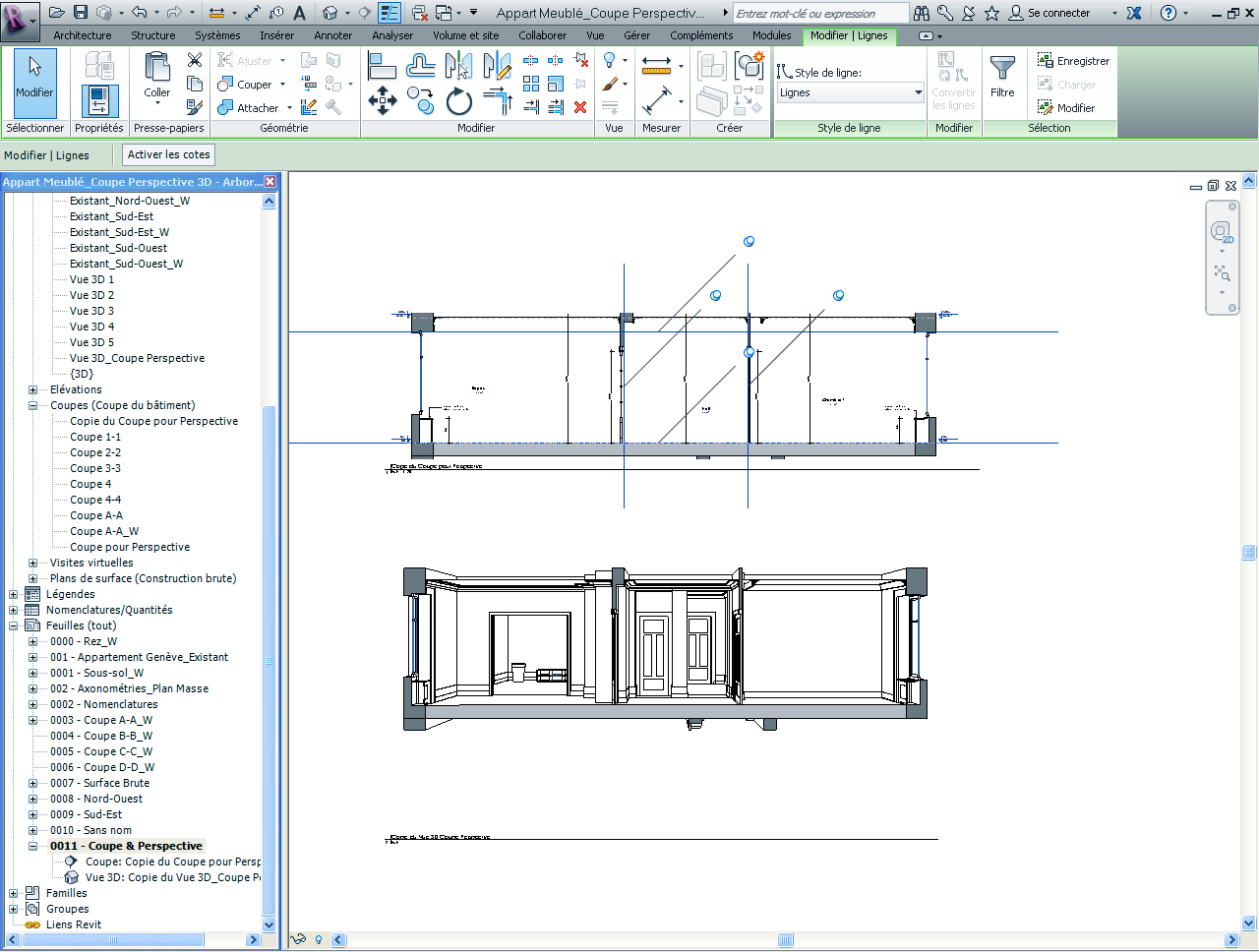Click the red X Supprimer icon
Screen dimensions: 1259x952
579,106
